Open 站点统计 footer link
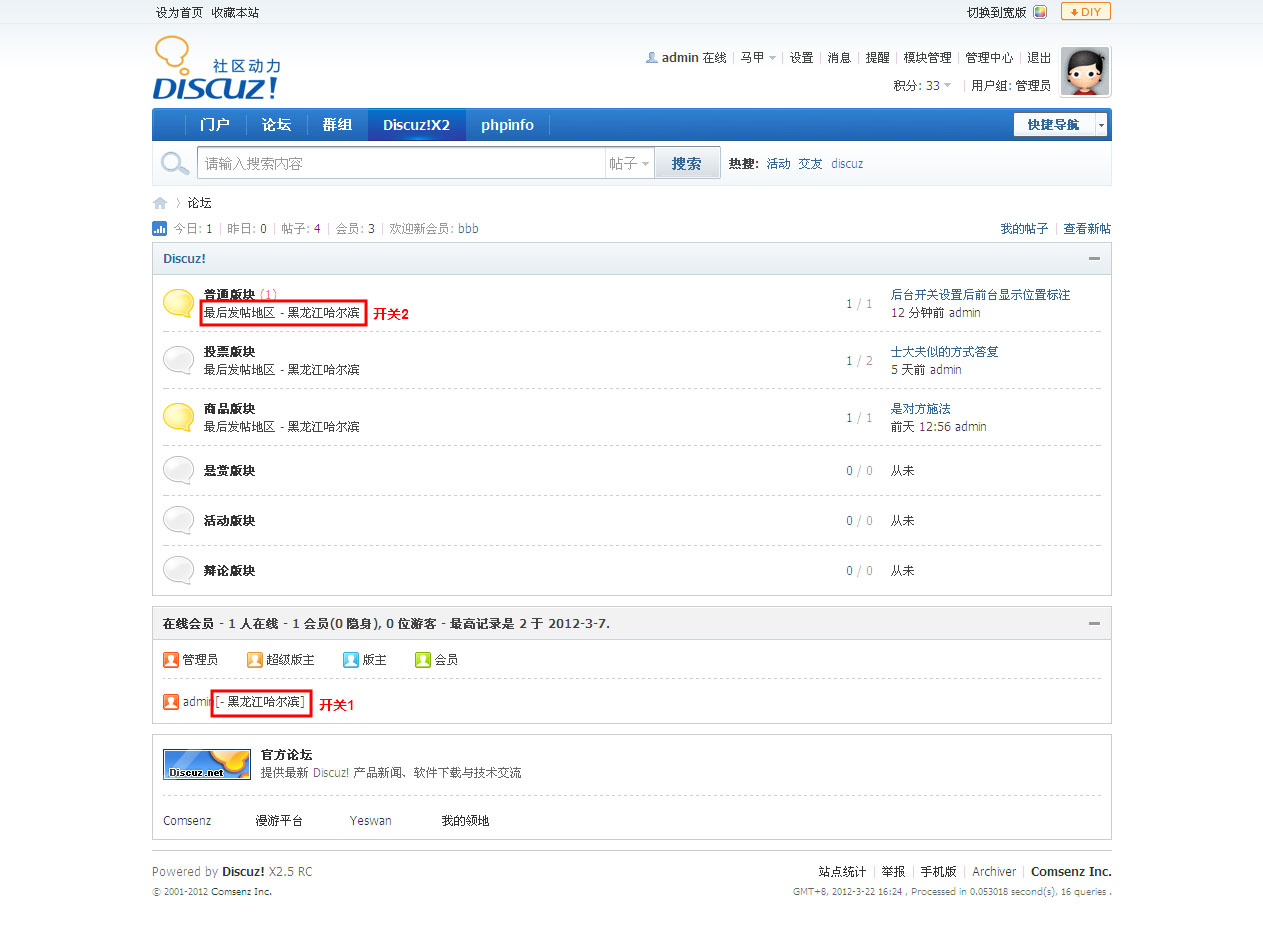 click(x=842, y=872)
